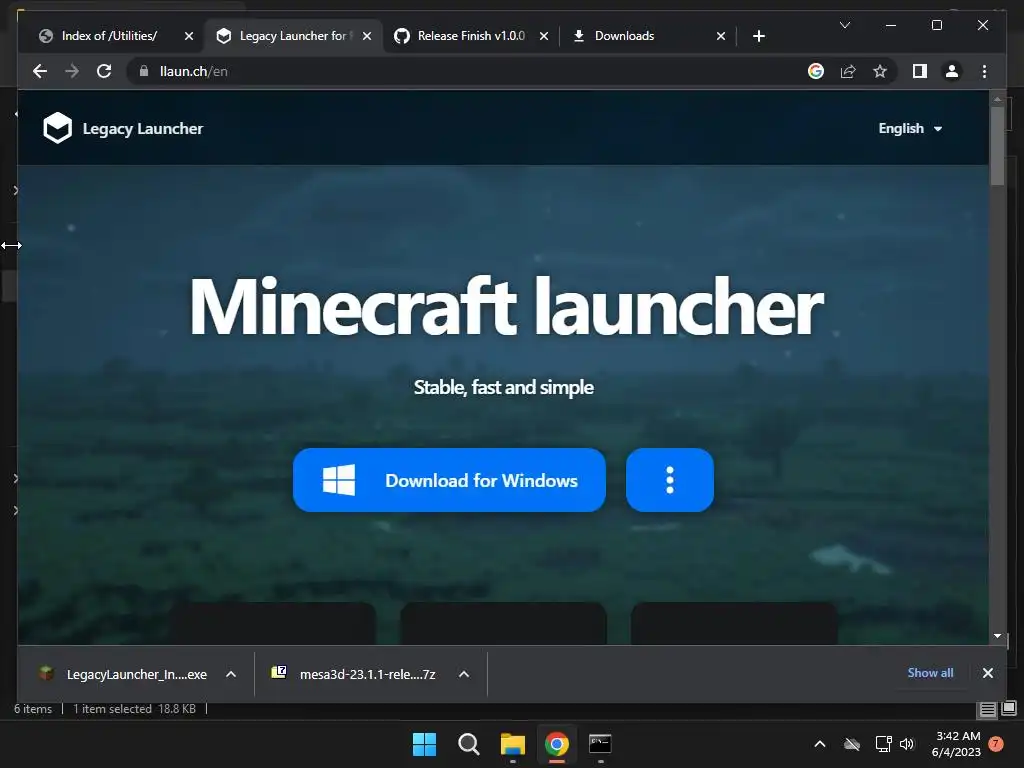Open taskbar Search
1024x768 pixels.
pyautogui.click(x=468, y=744)
